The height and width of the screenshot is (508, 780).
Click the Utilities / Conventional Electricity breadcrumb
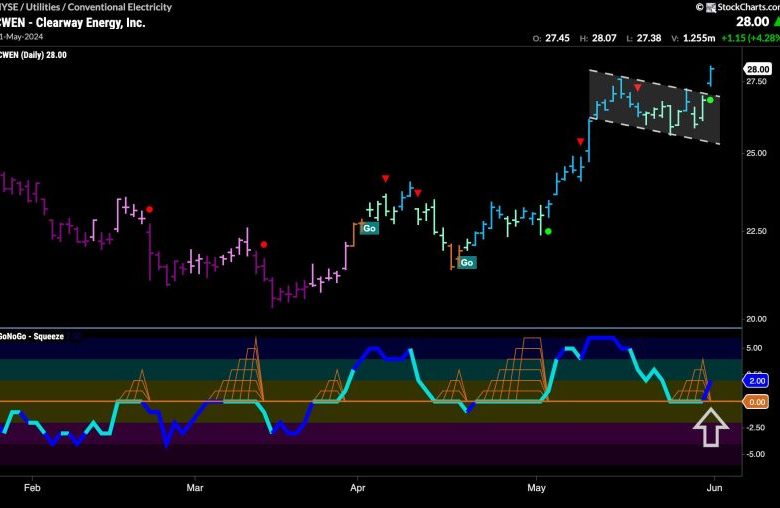pyautogui.click(x=98, y=7)
